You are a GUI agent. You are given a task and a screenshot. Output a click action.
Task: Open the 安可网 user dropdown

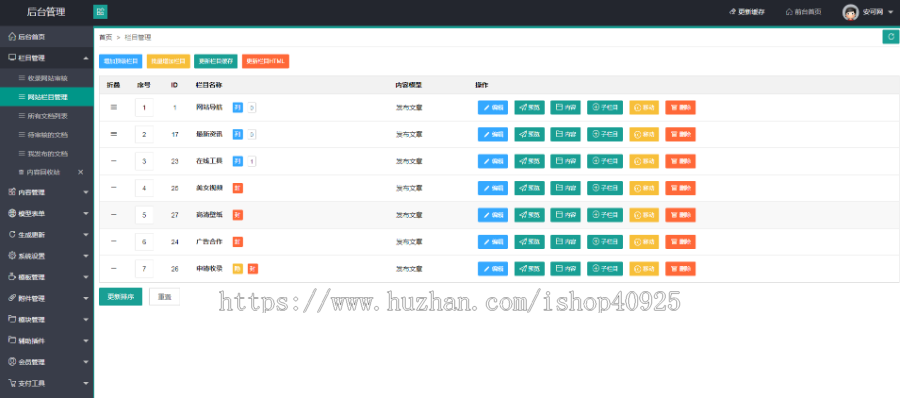pos(878,12)
